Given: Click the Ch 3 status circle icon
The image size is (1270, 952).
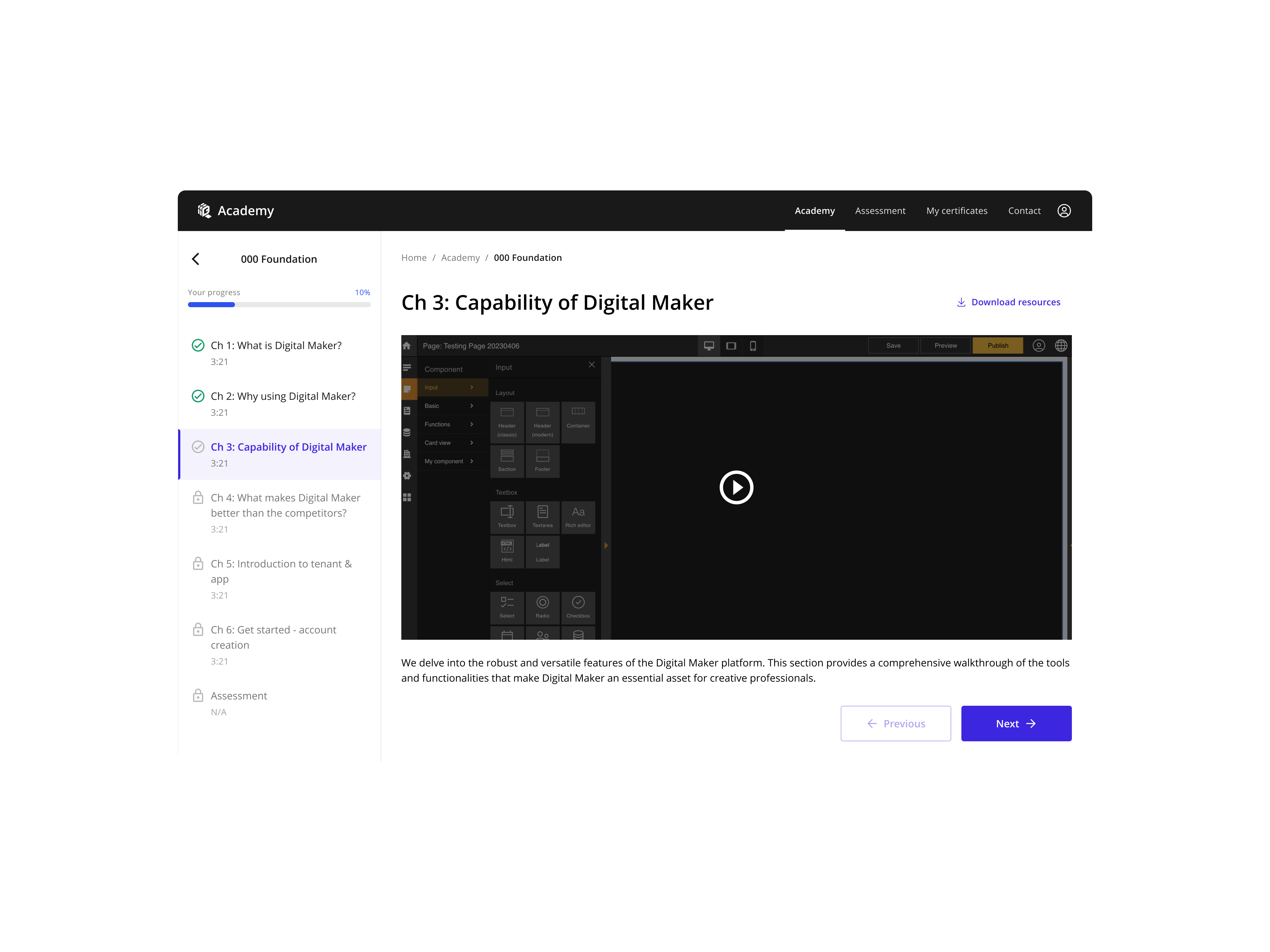Looking at the screenshot, I should [198, 447].
